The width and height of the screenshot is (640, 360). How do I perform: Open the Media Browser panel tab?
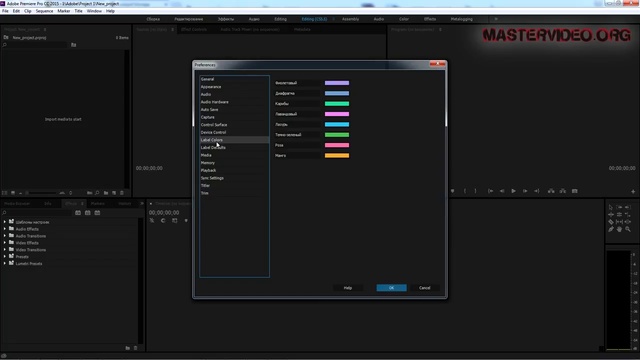point(17,203)
